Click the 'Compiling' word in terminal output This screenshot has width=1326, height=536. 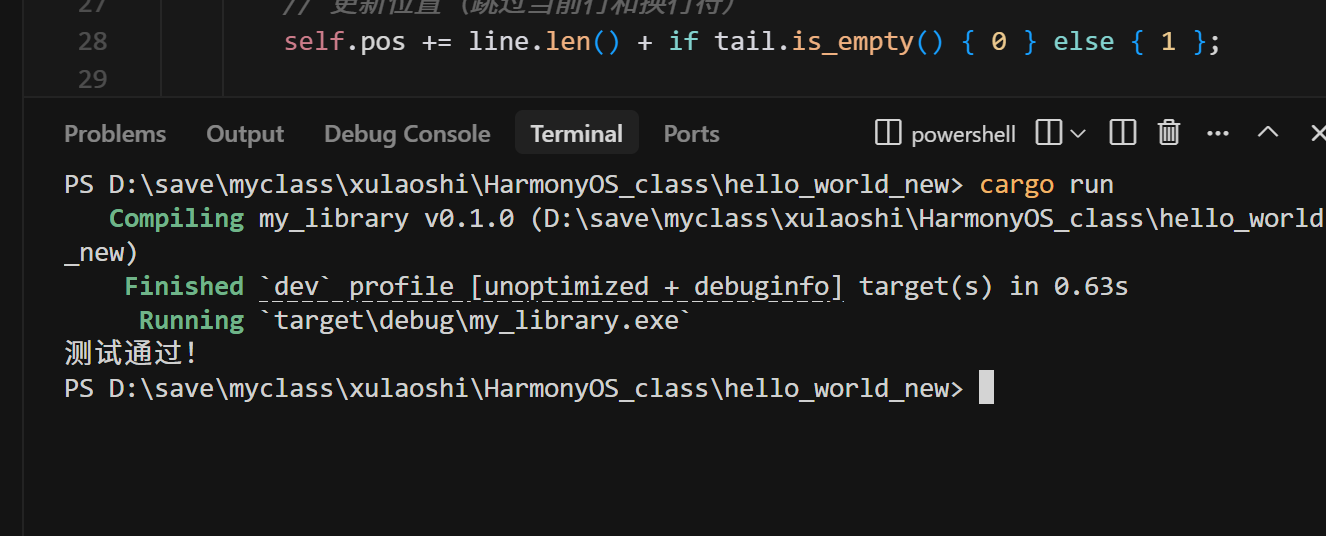click(176, 219)
